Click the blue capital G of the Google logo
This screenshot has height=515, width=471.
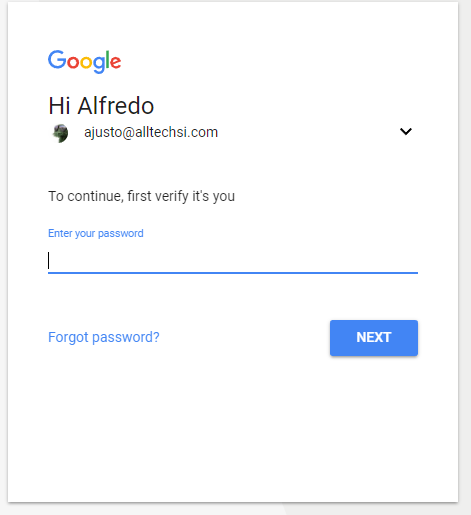57,59
